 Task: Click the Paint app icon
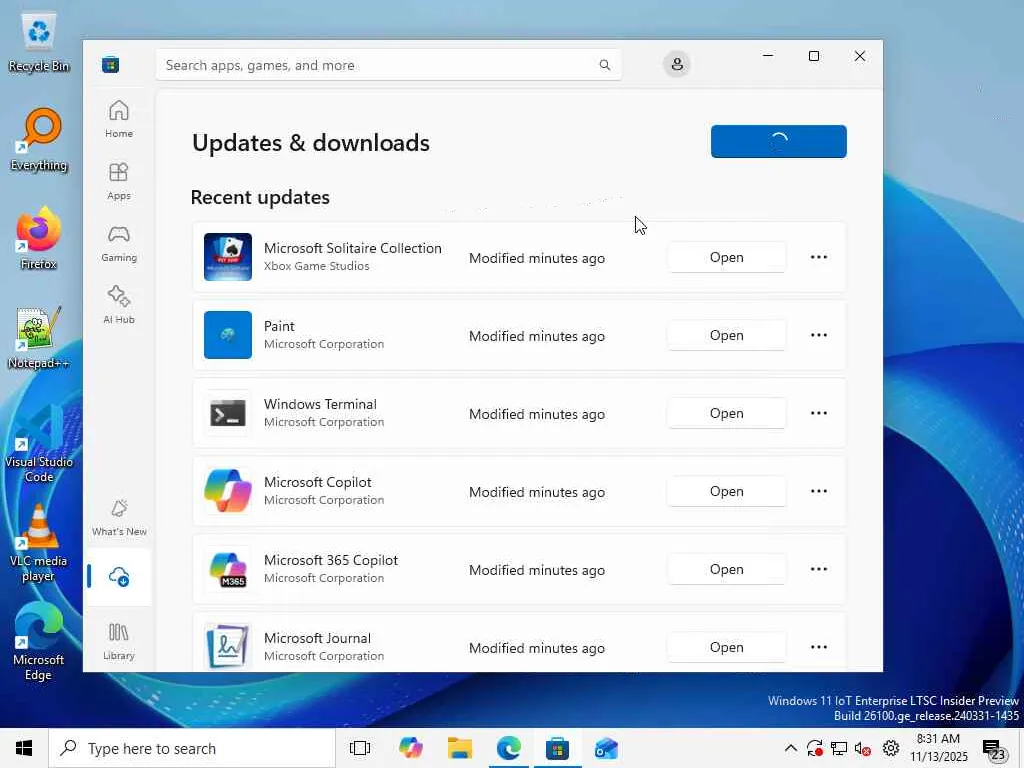click(228, 335)
